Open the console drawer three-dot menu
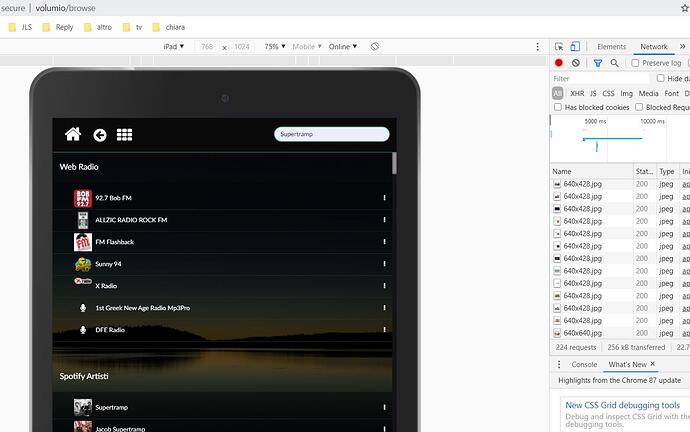Viewport: 690px width, 432px height. [559, 364]
